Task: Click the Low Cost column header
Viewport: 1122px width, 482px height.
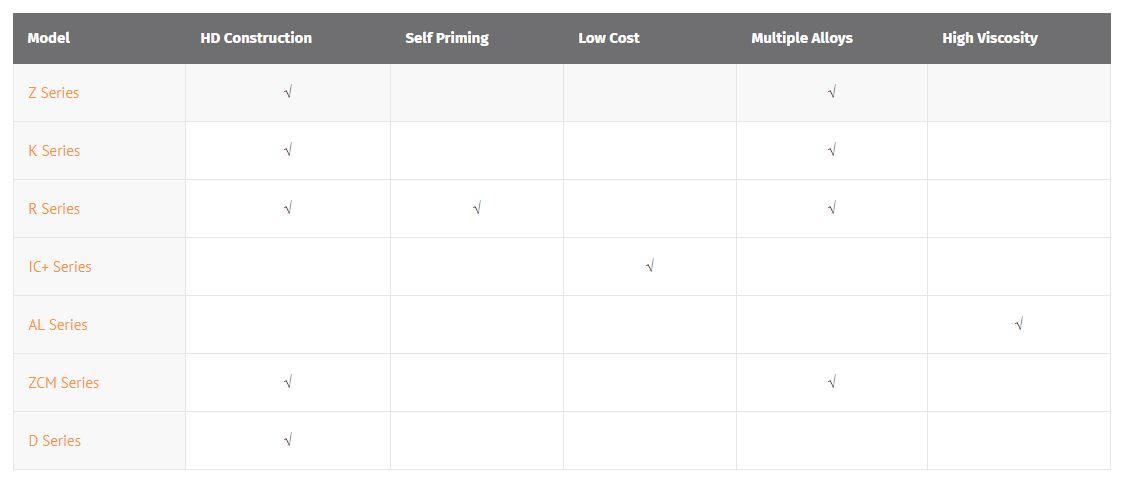Action: click(609, 39)
